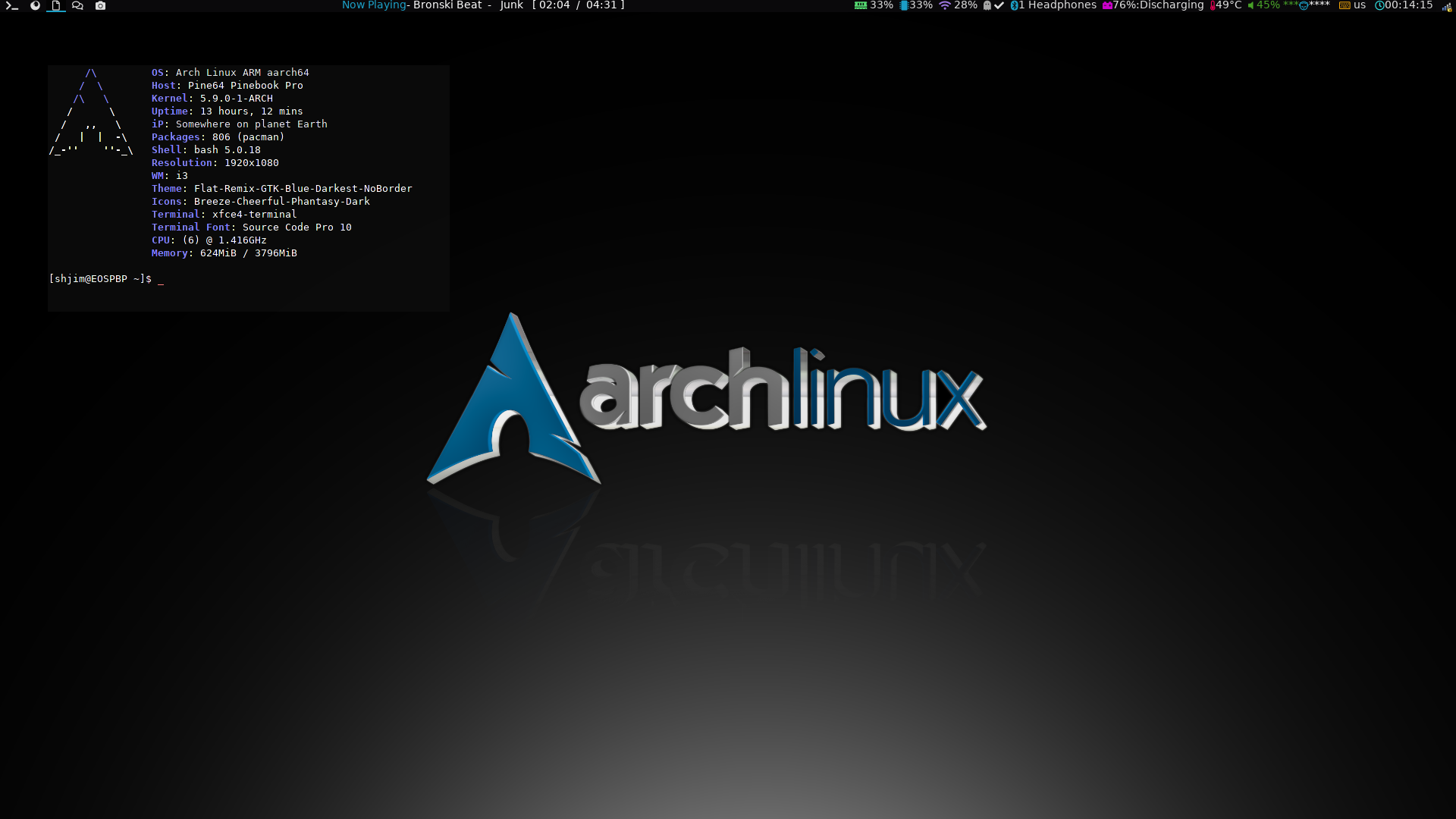
Task: Click the gray ghost icon
Action: click(987, 5)
